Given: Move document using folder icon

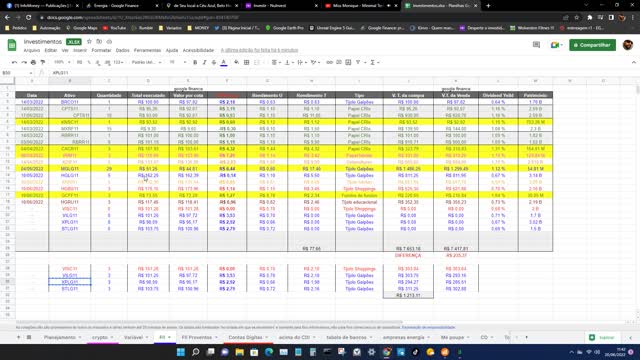Looking at the screenshot, I should pos(99,42).
